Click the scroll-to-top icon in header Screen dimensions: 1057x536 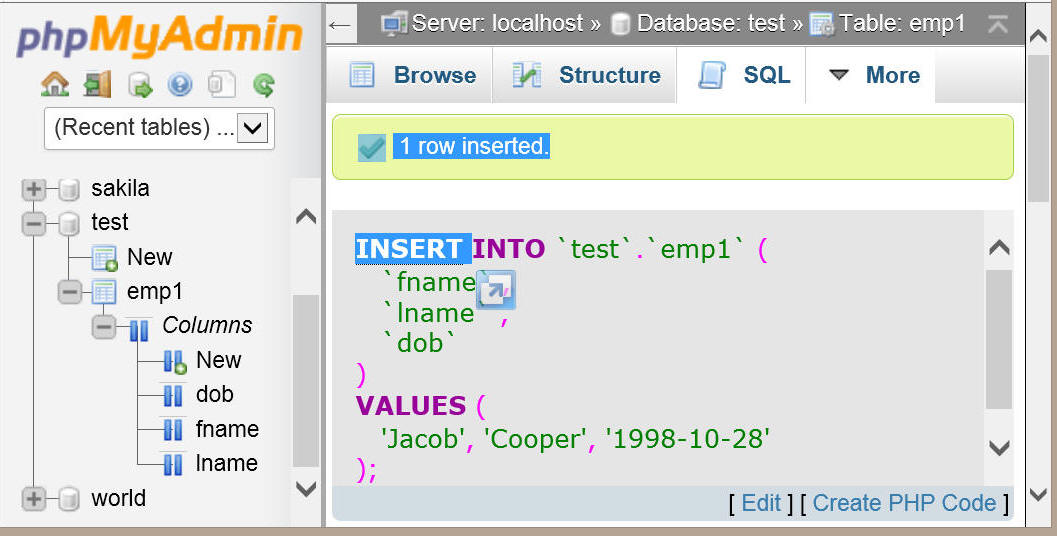click(998, 24)
